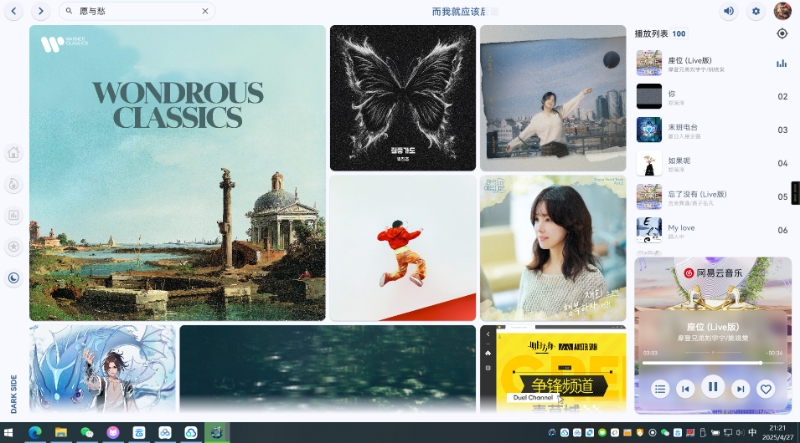Like the current song with heart icon

(x=766, y=389)
